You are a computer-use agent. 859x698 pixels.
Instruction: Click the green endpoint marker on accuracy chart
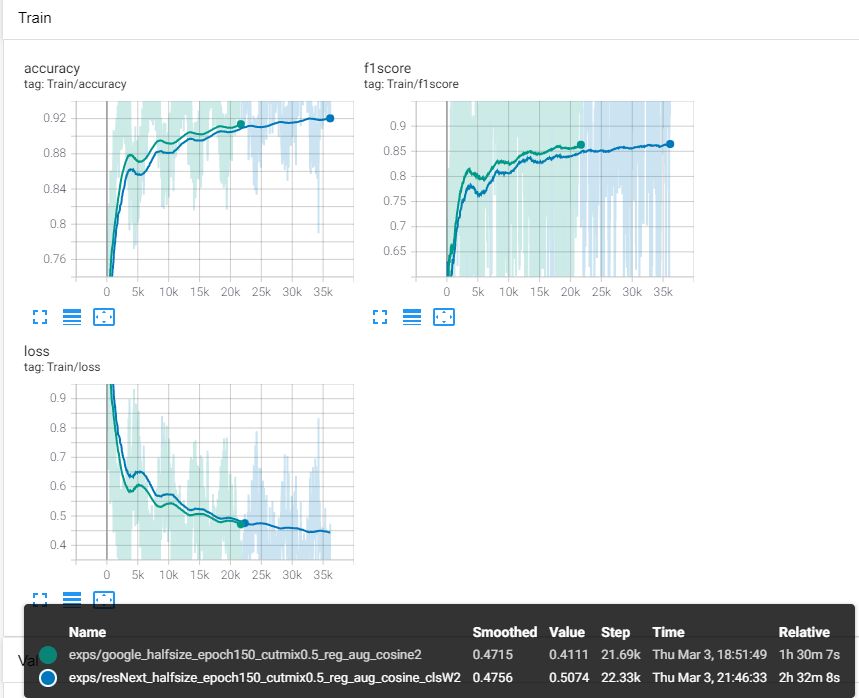point(240,124)
